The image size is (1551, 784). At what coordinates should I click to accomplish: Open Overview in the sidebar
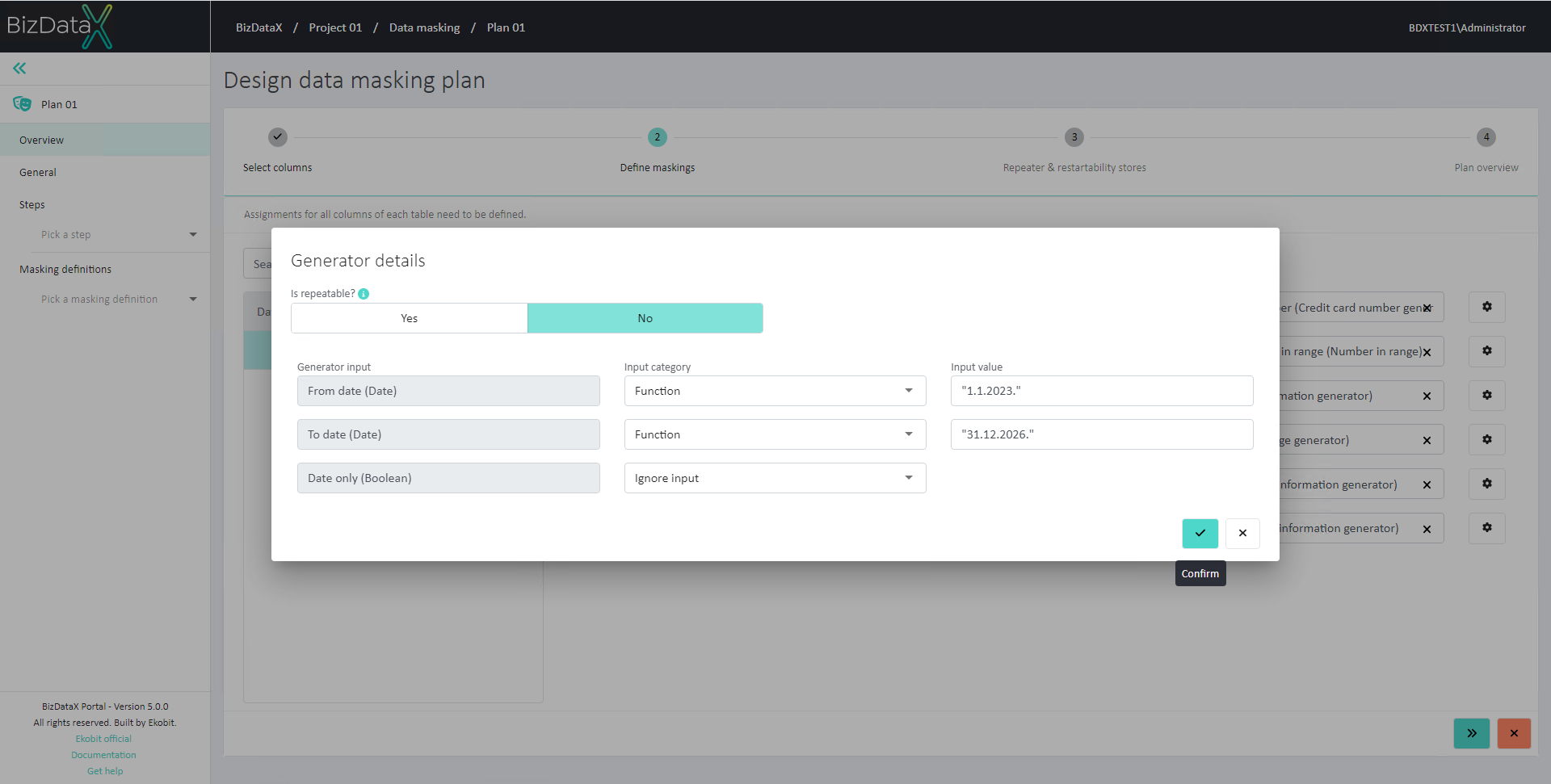tap(105, 140)
